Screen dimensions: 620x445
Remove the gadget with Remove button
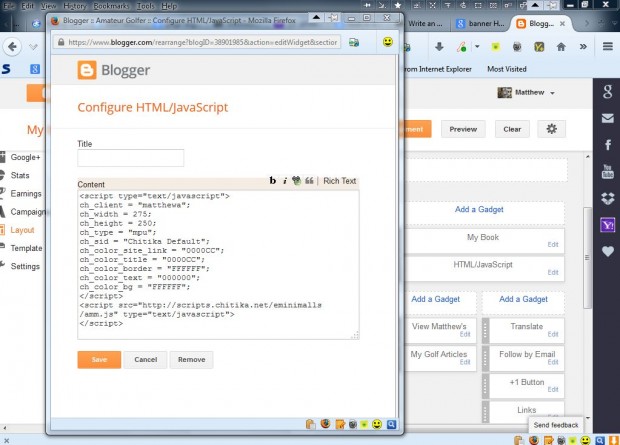coord(191,360)
